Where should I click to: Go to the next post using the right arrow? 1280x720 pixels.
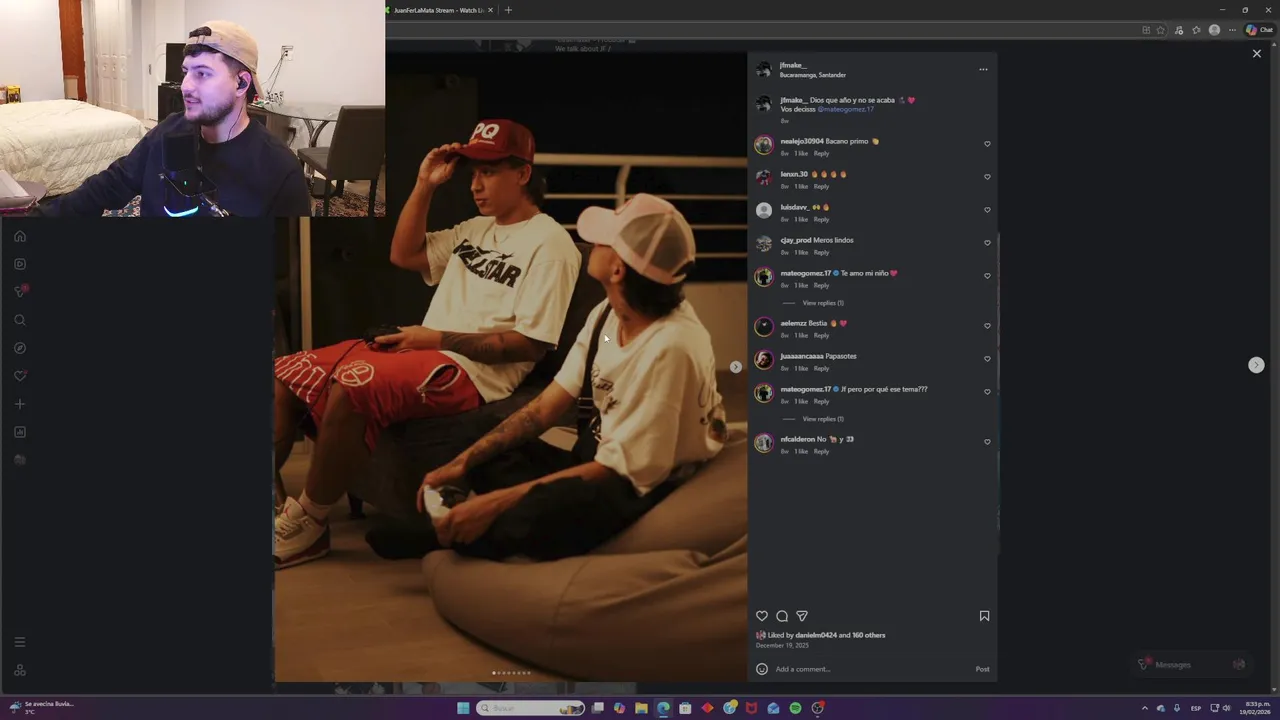[1256, 365]
